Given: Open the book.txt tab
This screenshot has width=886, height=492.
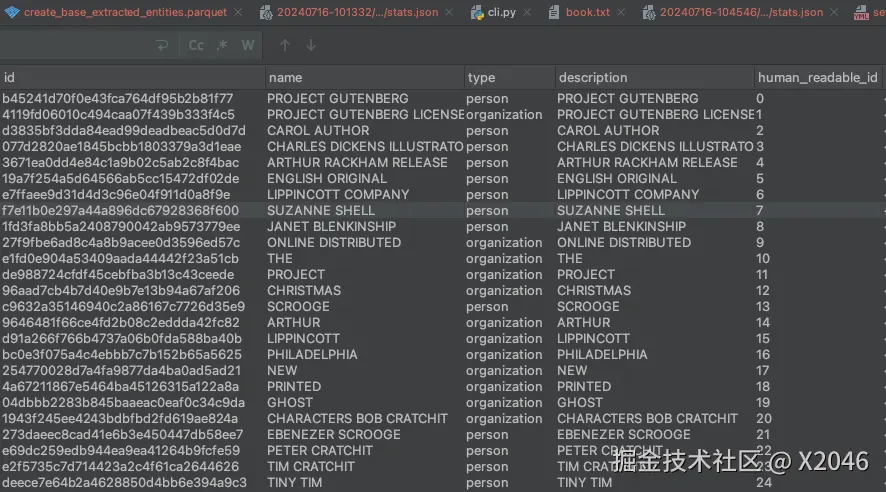Looking at the screenshot, I should coord(588,12).
